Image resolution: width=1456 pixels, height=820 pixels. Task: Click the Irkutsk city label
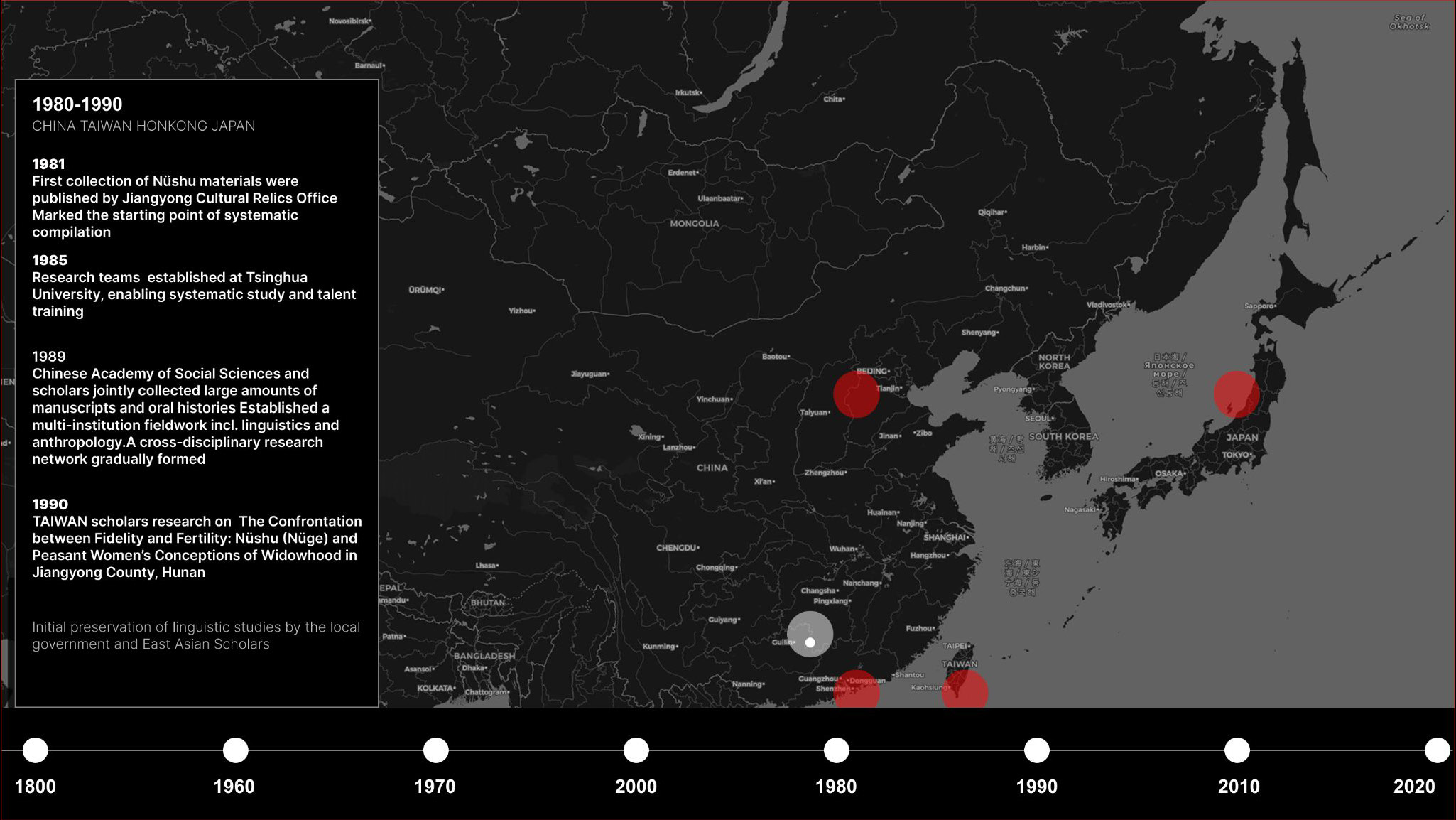pos(688,92)
